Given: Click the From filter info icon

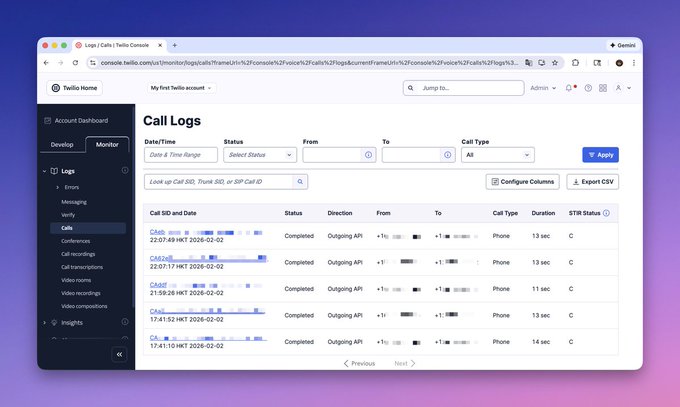Looking at the screenshot, I should coord(368,155).
